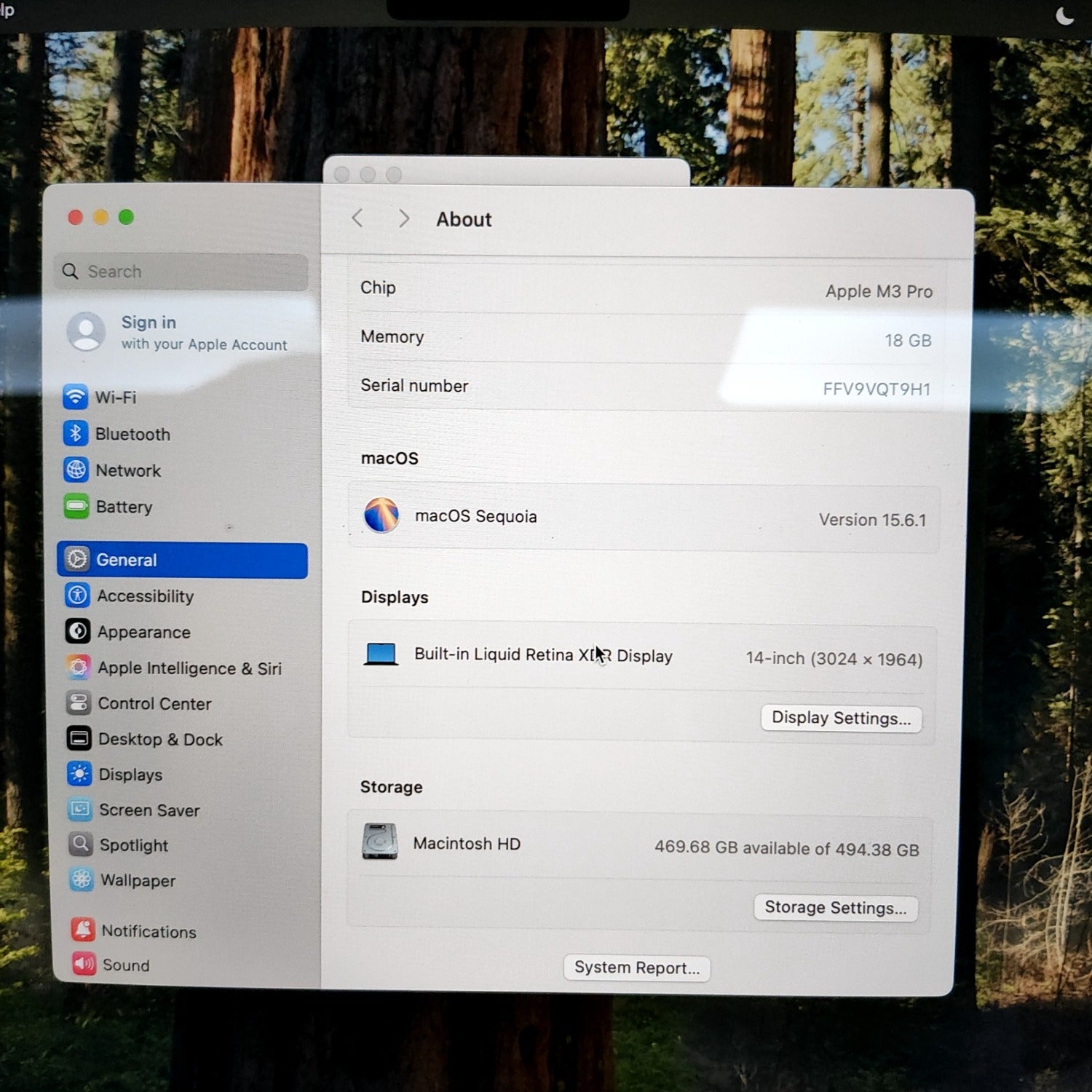Open Screen Saver settings

tap(149, 810)
